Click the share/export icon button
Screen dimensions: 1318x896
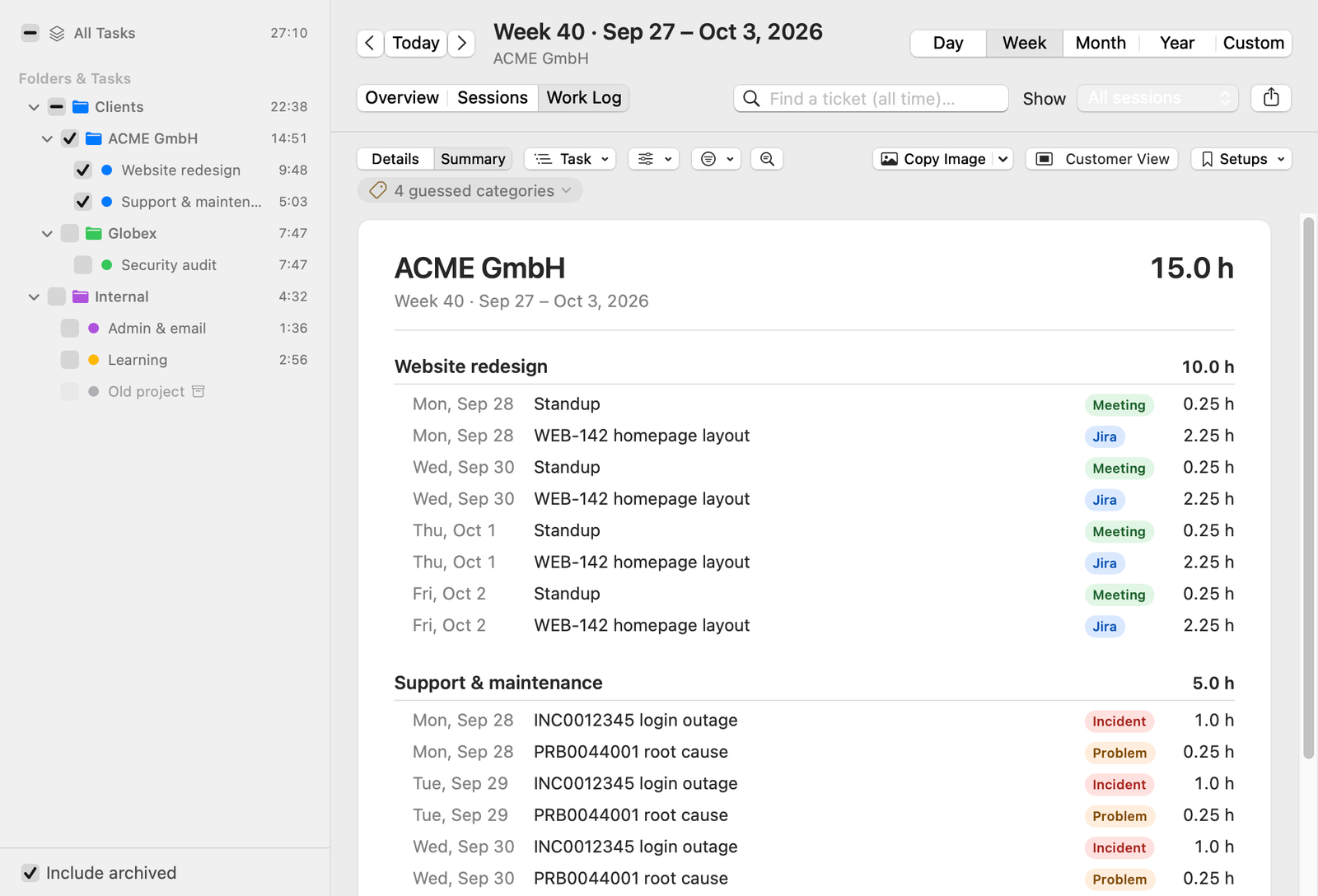point(1271,98)
